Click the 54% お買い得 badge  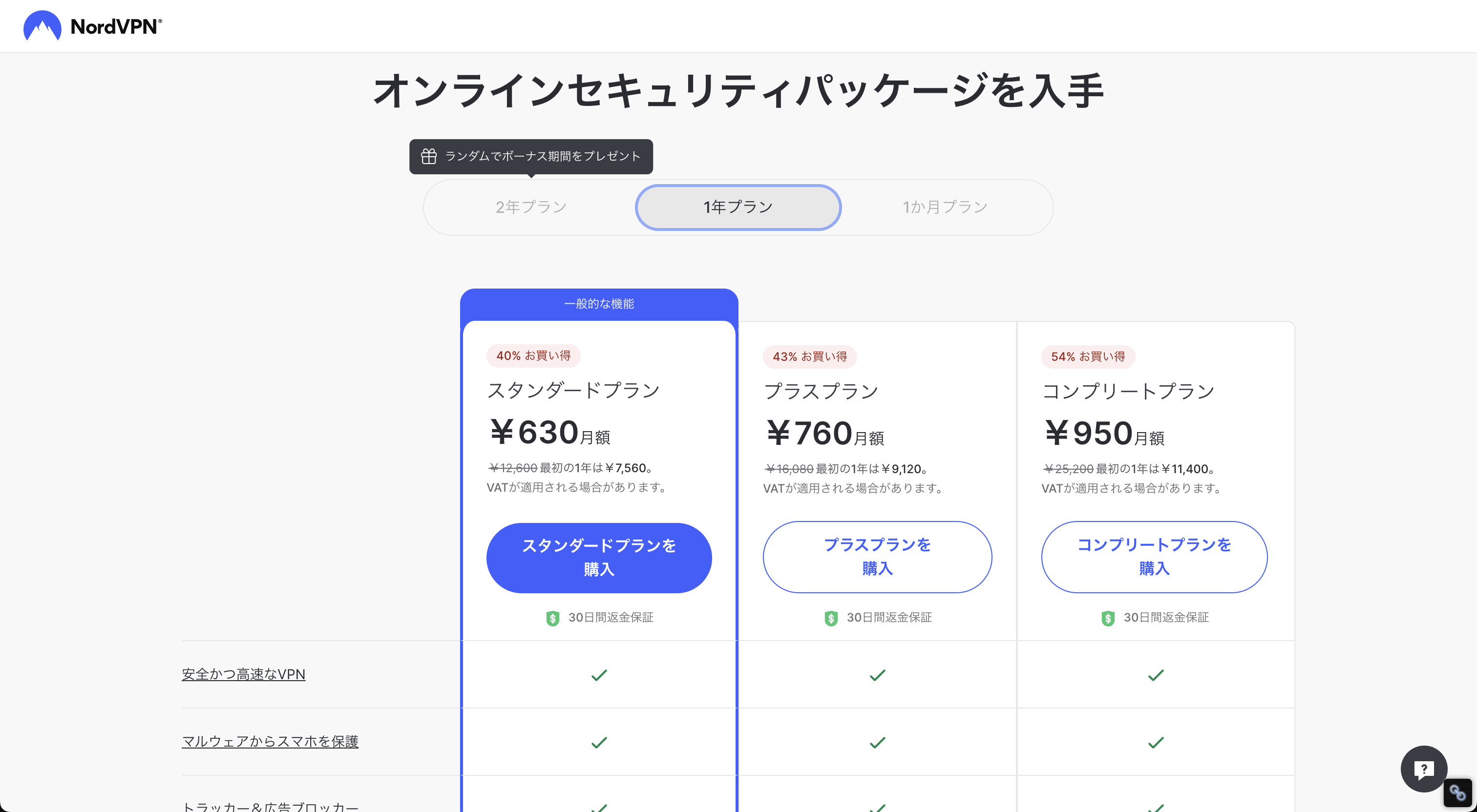click(1088, 356)
